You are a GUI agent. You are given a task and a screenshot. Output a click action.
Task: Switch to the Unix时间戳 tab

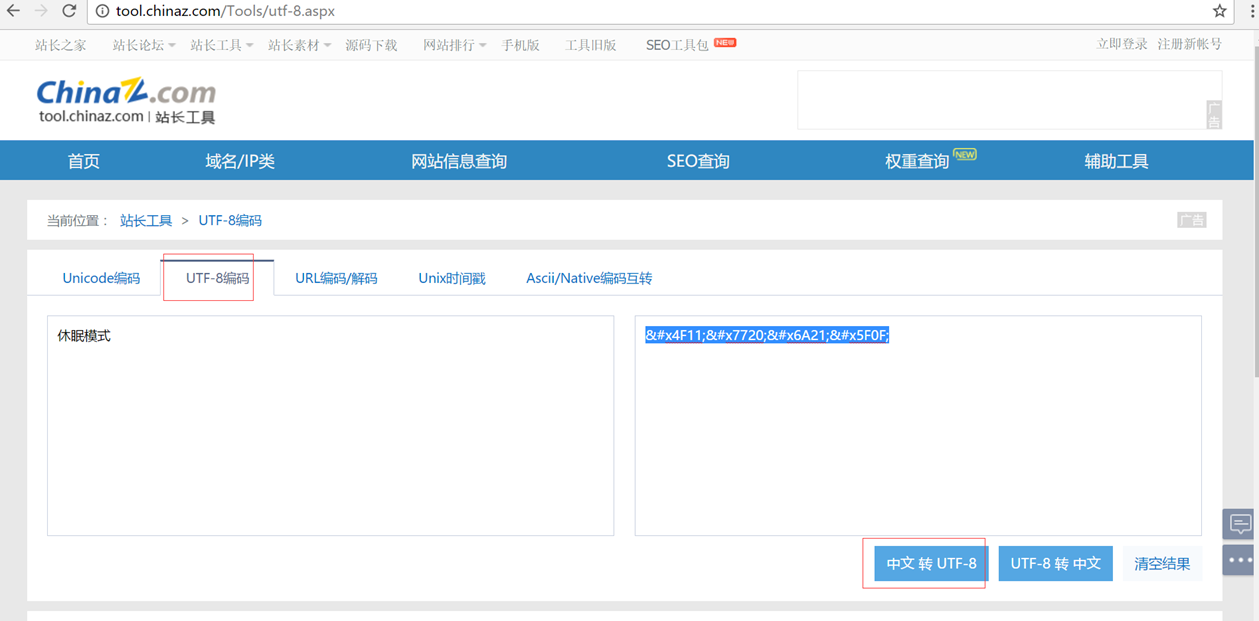(451, 277)
